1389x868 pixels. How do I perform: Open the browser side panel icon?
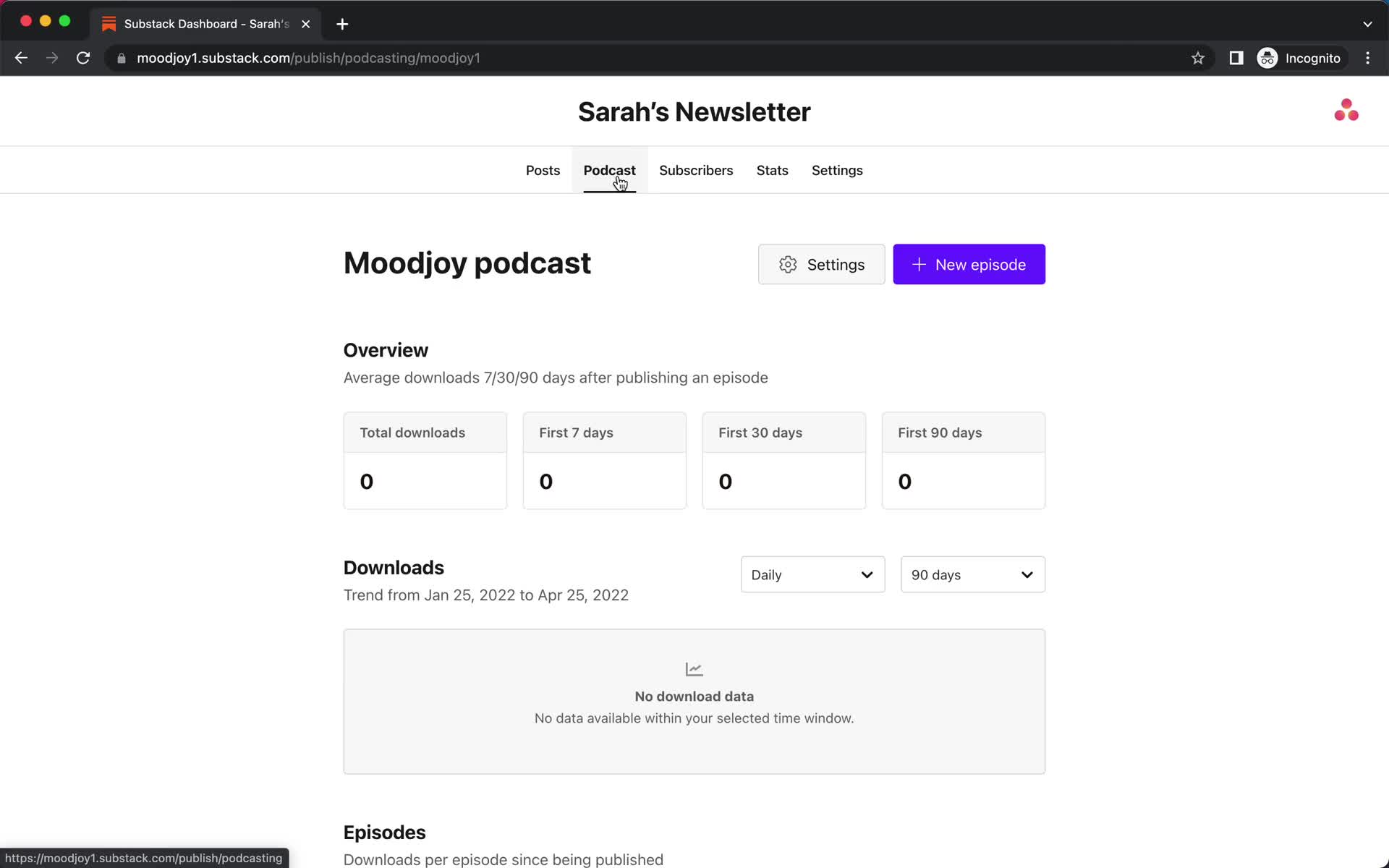[x=1236, y=58]
